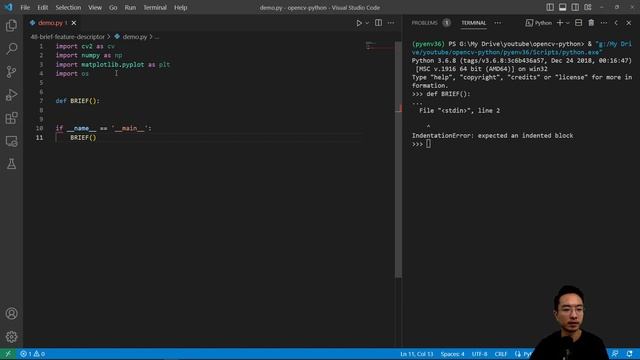
Task: Toggle the primary side bar layout
Action: coord(550,7)
